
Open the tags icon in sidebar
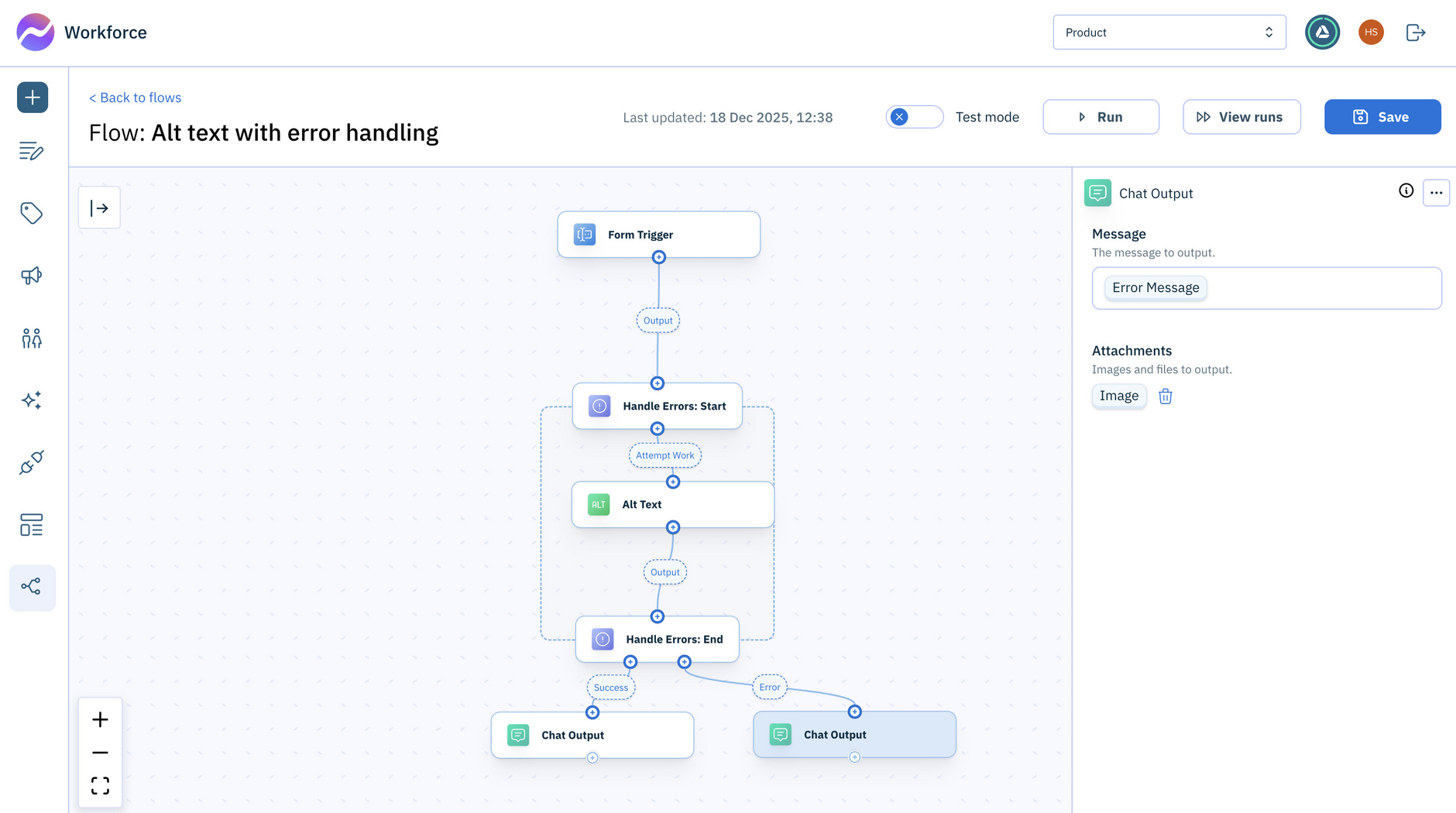pyautogui.click(x=32, y=213)
